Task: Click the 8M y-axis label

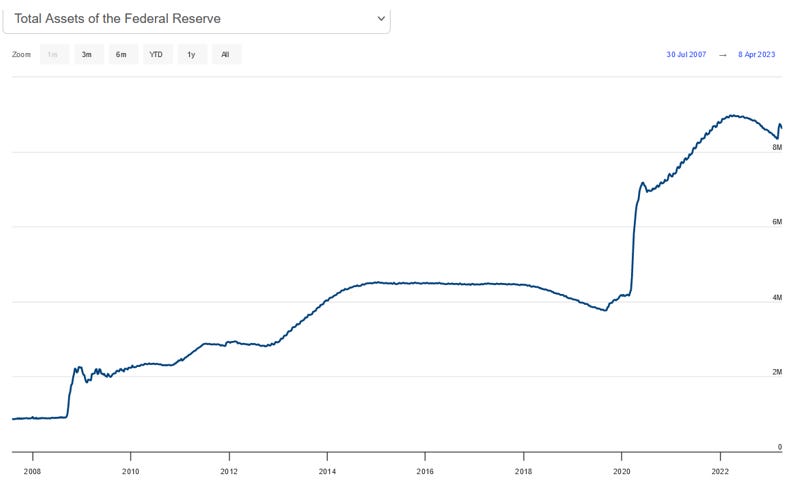Action: click(777, 147)
